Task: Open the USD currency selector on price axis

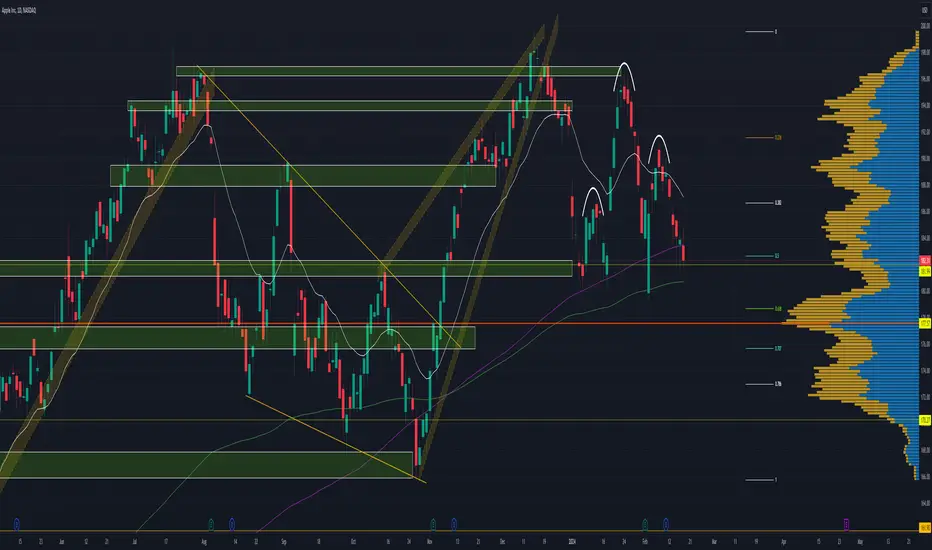Action: (925, 10)
